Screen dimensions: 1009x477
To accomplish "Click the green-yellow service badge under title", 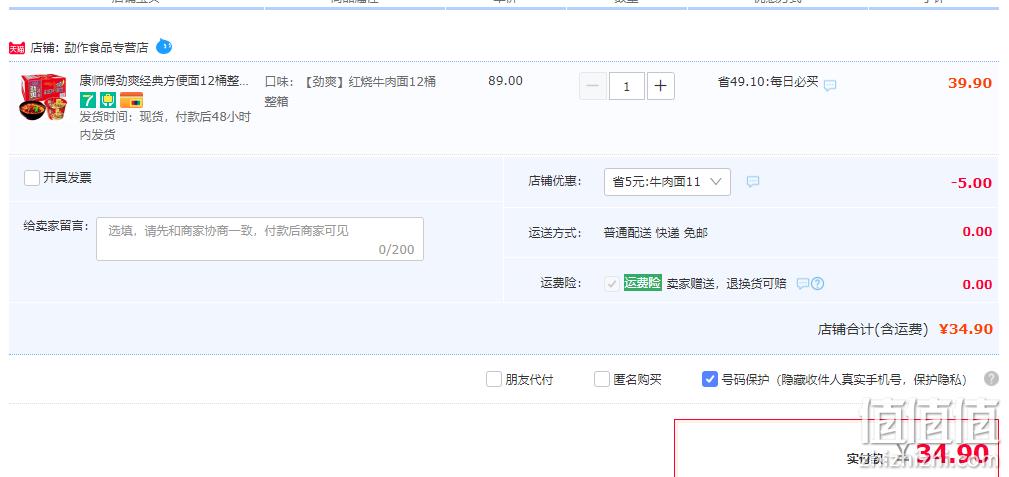I will click(x=107, y=100).
